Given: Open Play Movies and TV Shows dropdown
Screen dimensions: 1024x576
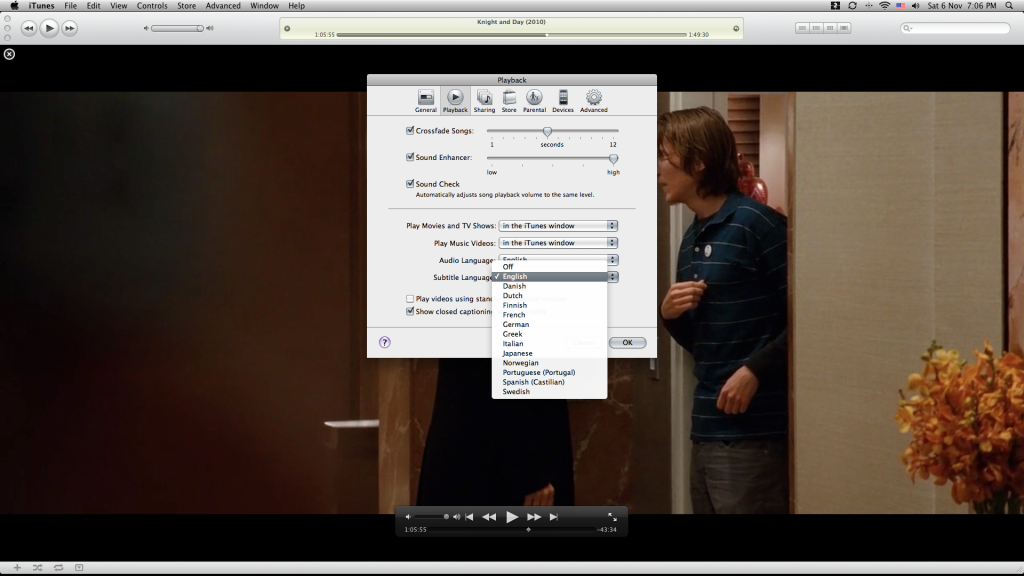Looking at the screenshot, I should pos(558,226).
